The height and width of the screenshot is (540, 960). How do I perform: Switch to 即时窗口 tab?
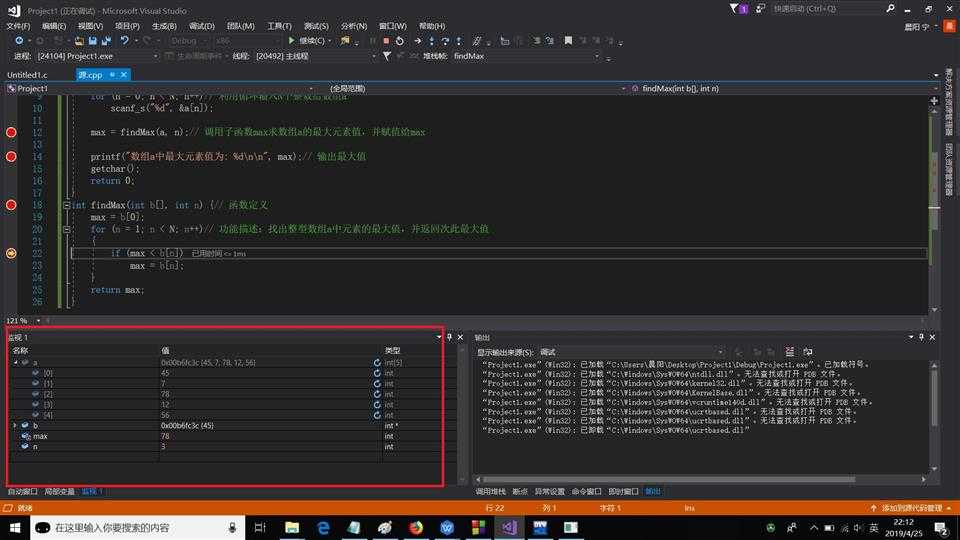623,492
